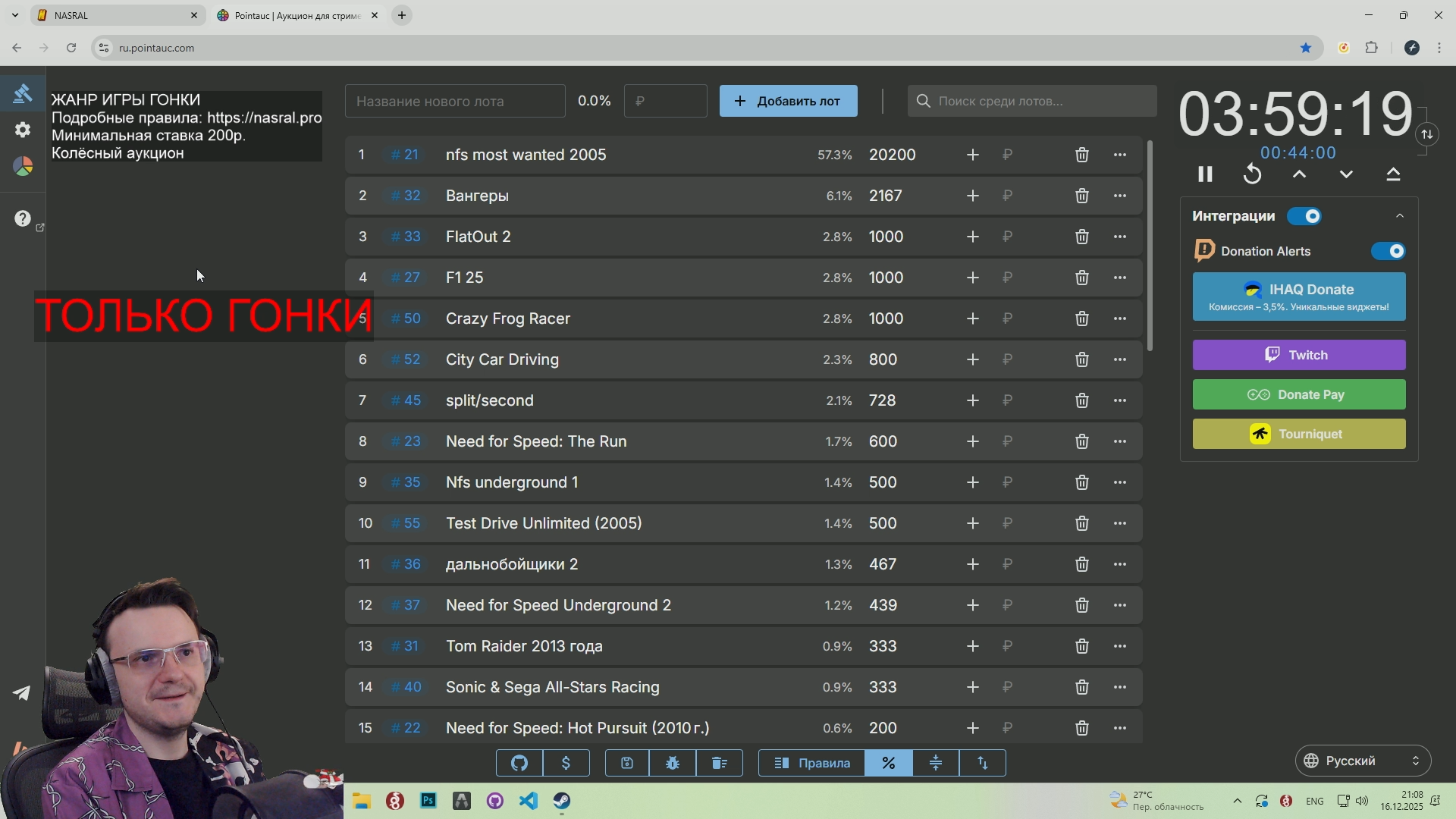The image size is (1456, 819).
Task: Reset the timer with the circular arrow
Action: (x=1252, y=174)
